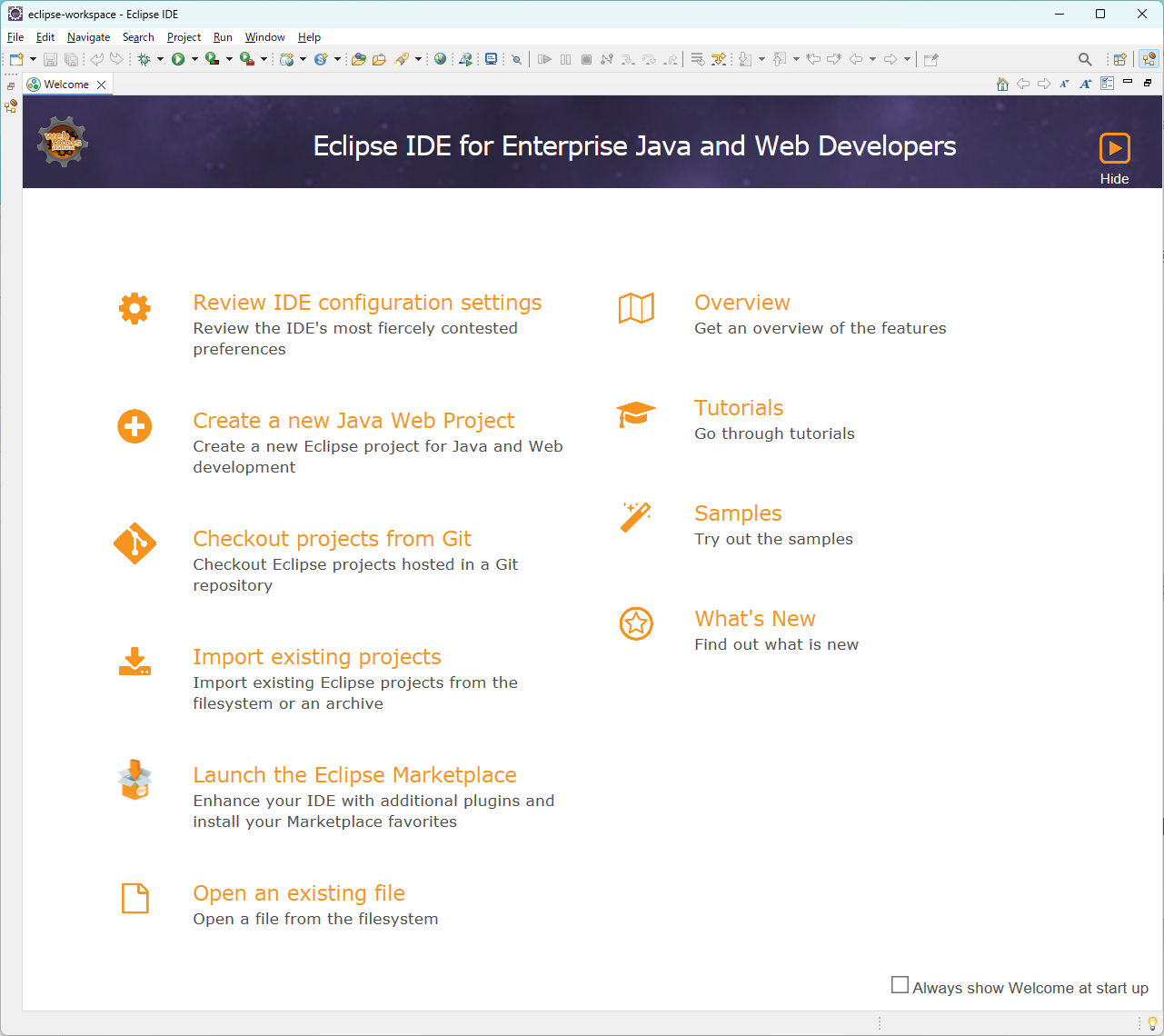Click the New file toolbar icon
This screenshot has height=1036, width=1164.
click(16, 59)
